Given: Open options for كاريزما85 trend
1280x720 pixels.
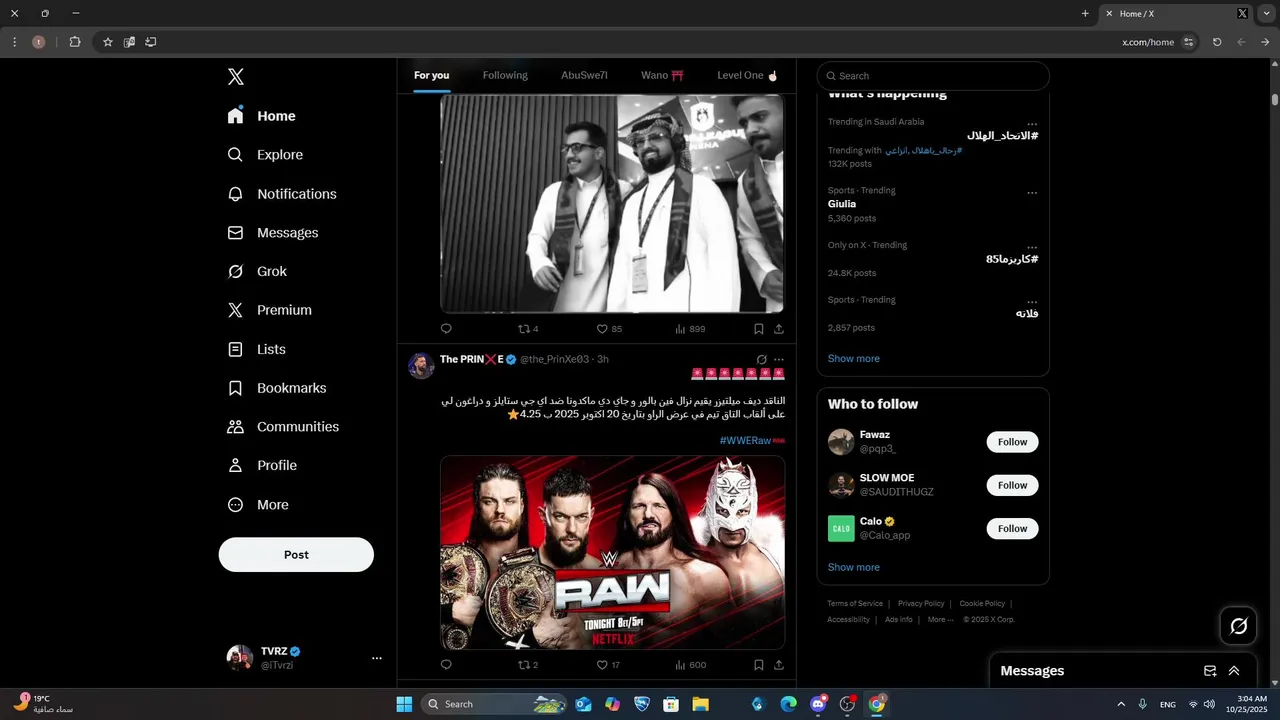Looking at the screenshot, I should [1032, 247].
